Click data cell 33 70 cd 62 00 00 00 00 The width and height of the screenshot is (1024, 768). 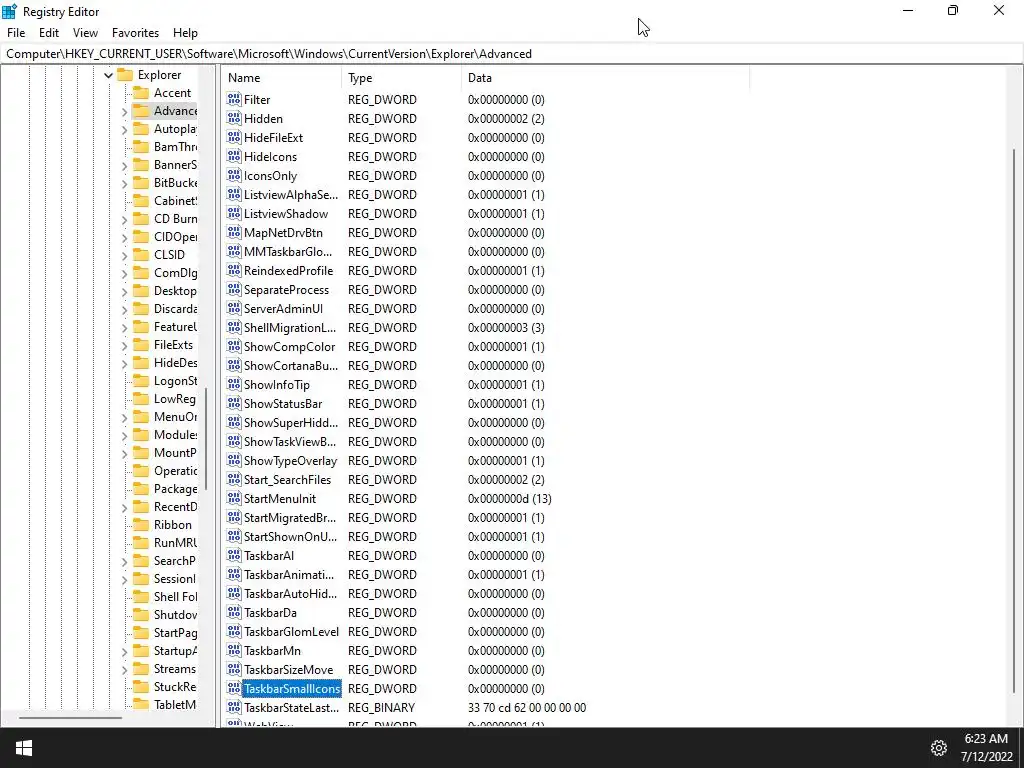point(527,708)
